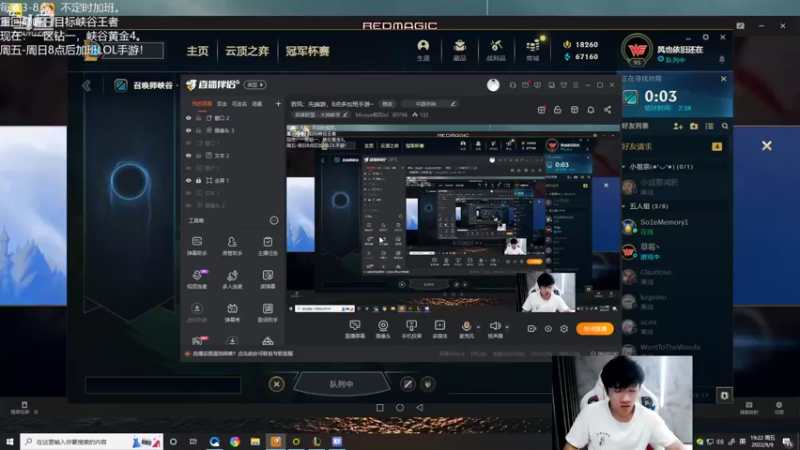Open 冠军杯赛 tab in League client
This screenshot has width=800, height=450.
point(307,51)
